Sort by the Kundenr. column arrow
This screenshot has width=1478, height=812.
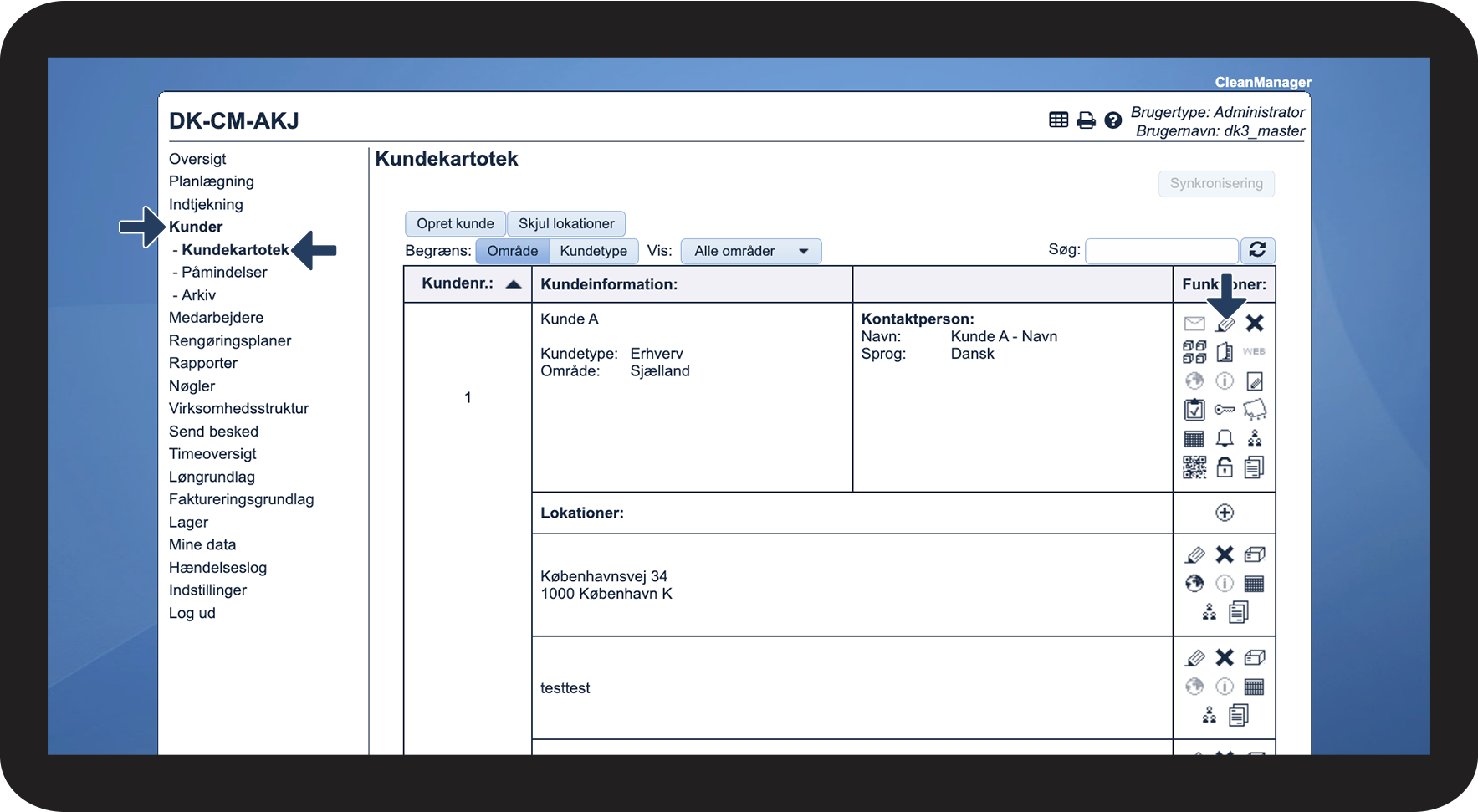point(514,284)
